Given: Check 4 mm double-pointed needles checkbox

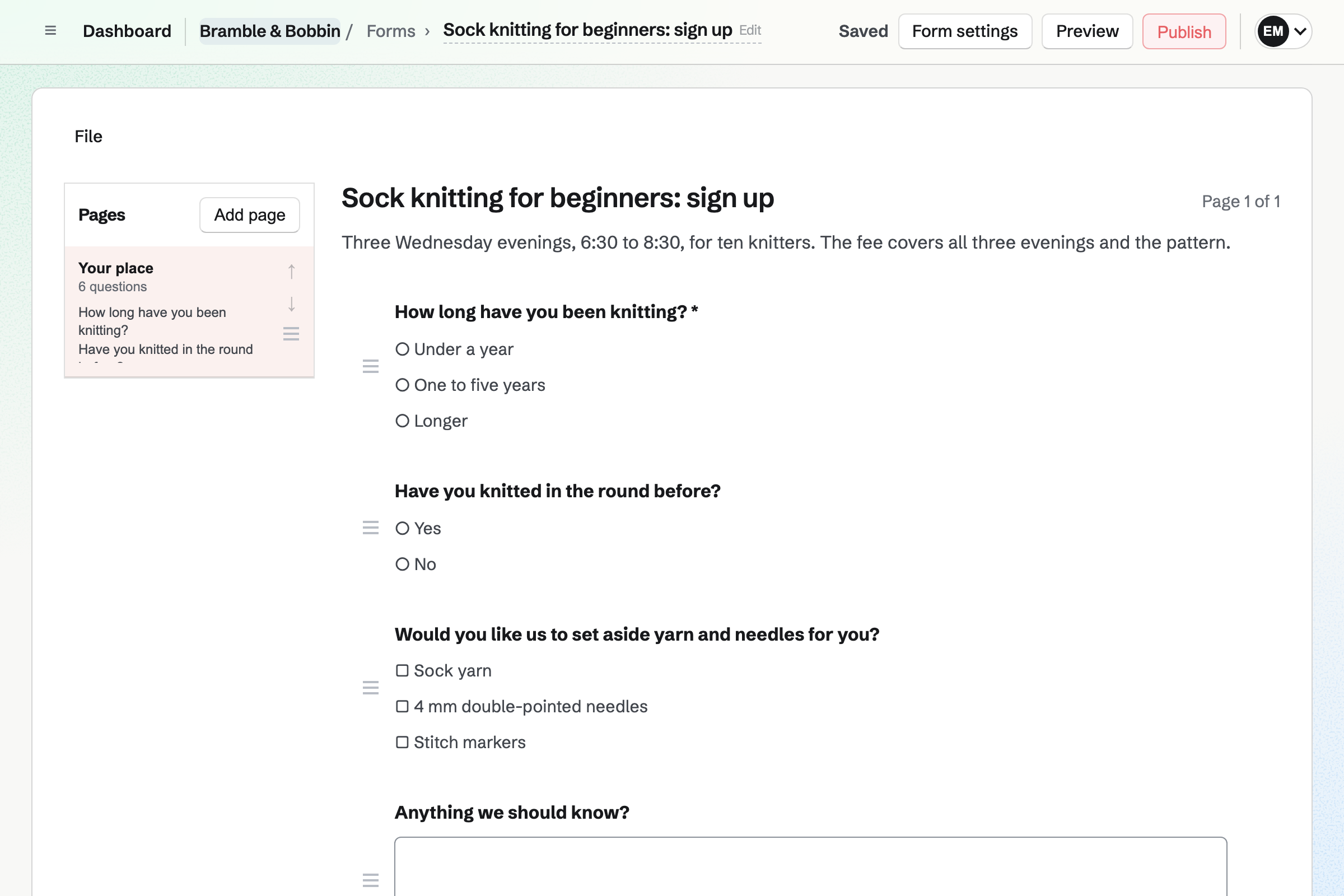Looking at the screenshot, I should 402,707.
